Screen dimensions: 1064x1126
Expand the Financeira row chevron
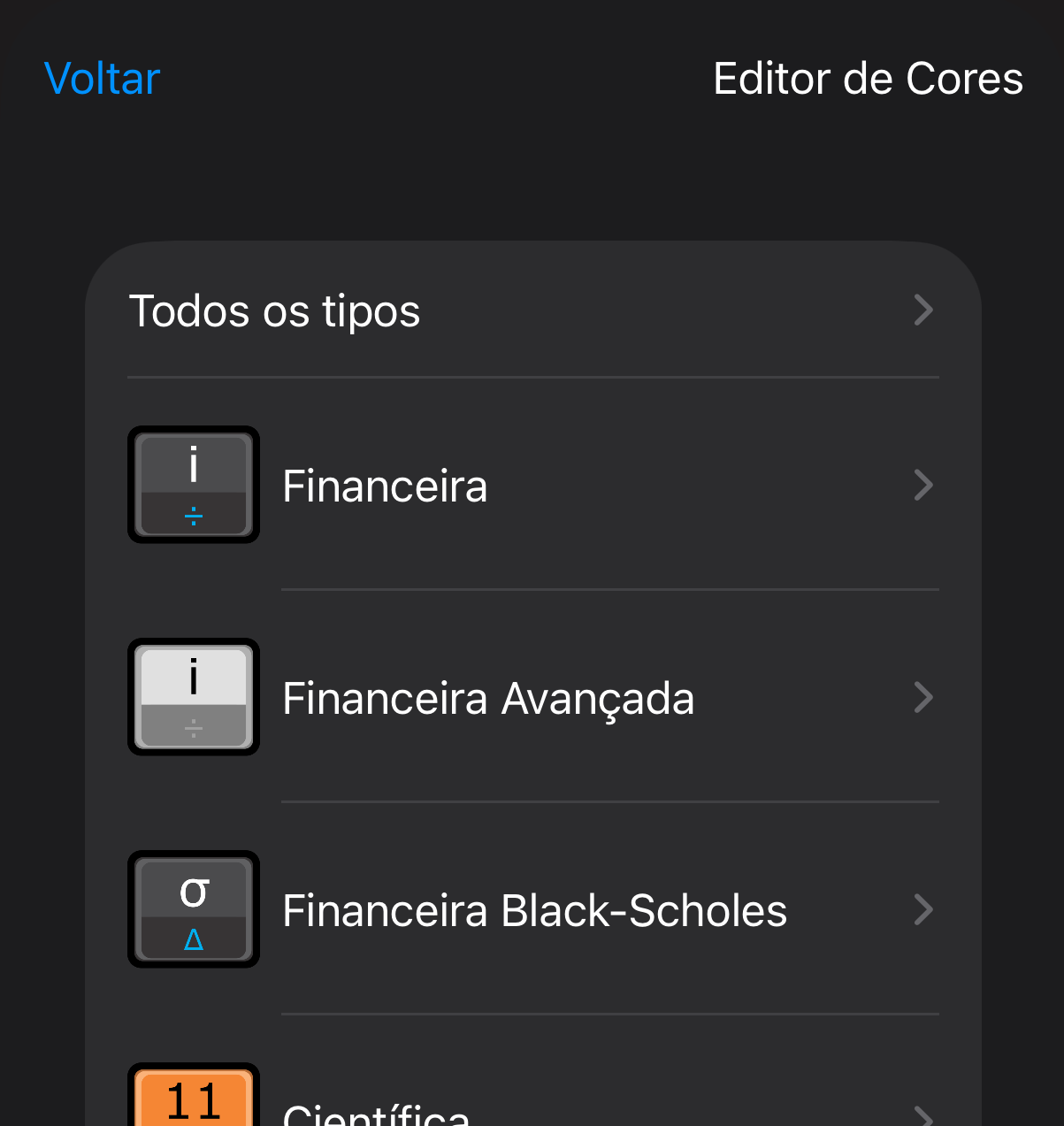click(x=923, y=485)
